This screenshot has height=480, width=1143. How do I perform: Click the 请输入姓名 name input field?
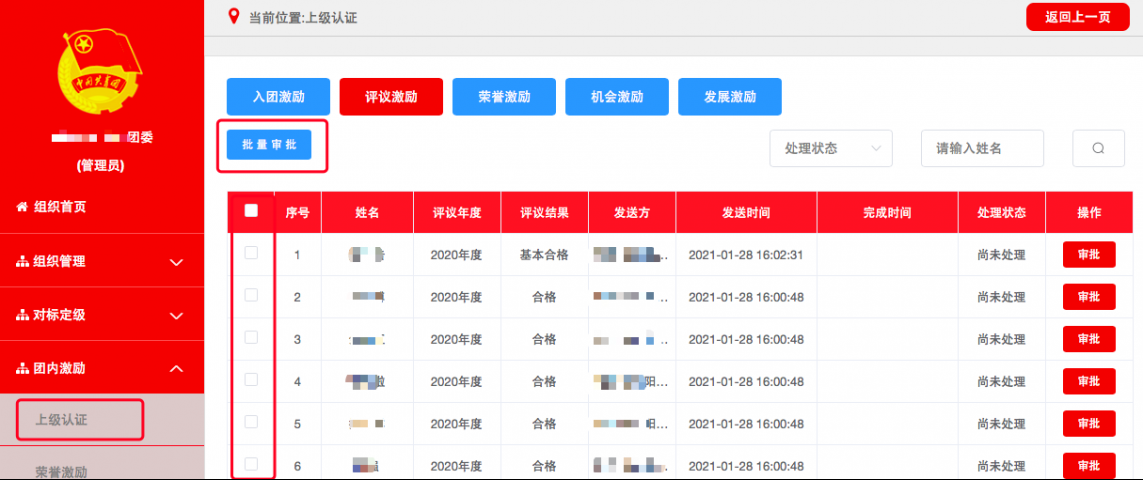[982, 148]
